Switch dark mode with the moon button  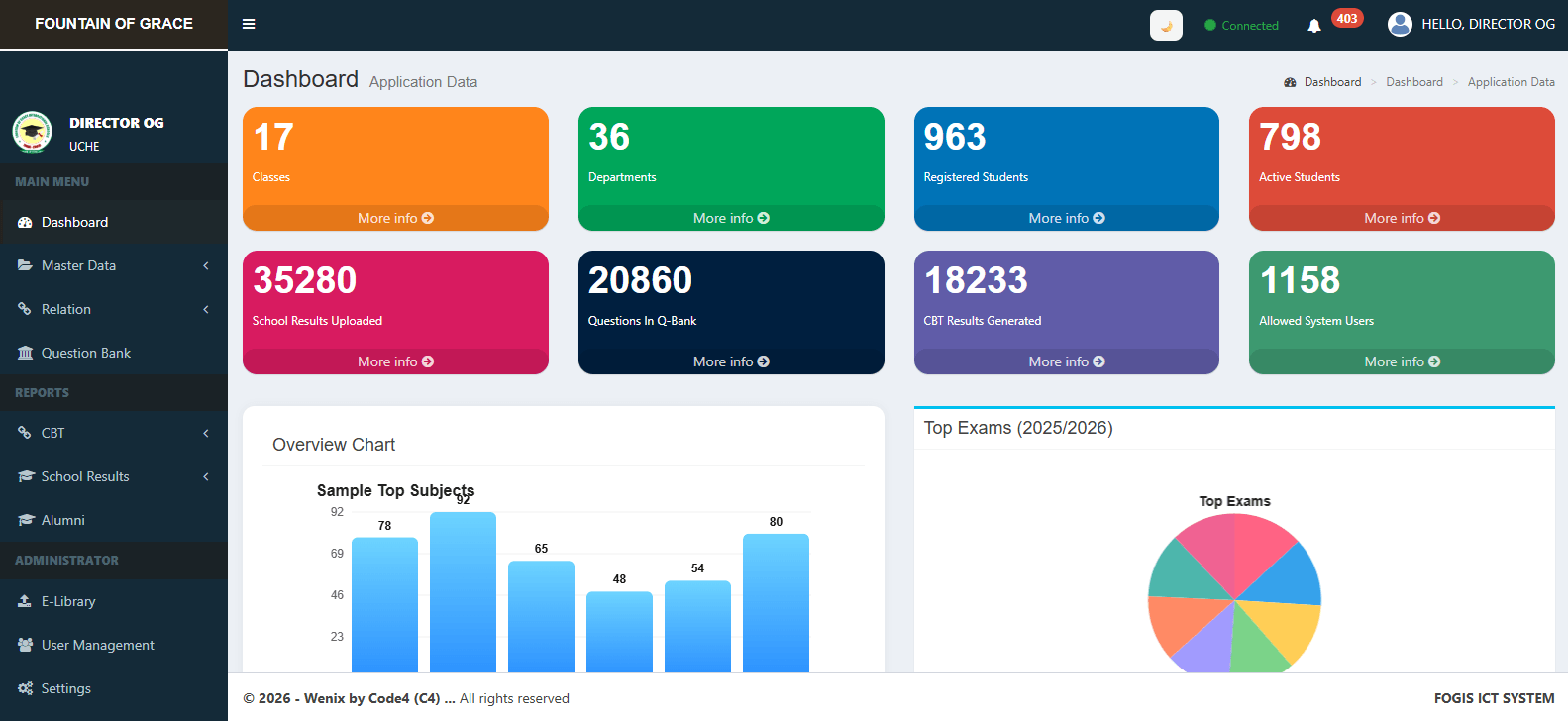(1166, 25)
